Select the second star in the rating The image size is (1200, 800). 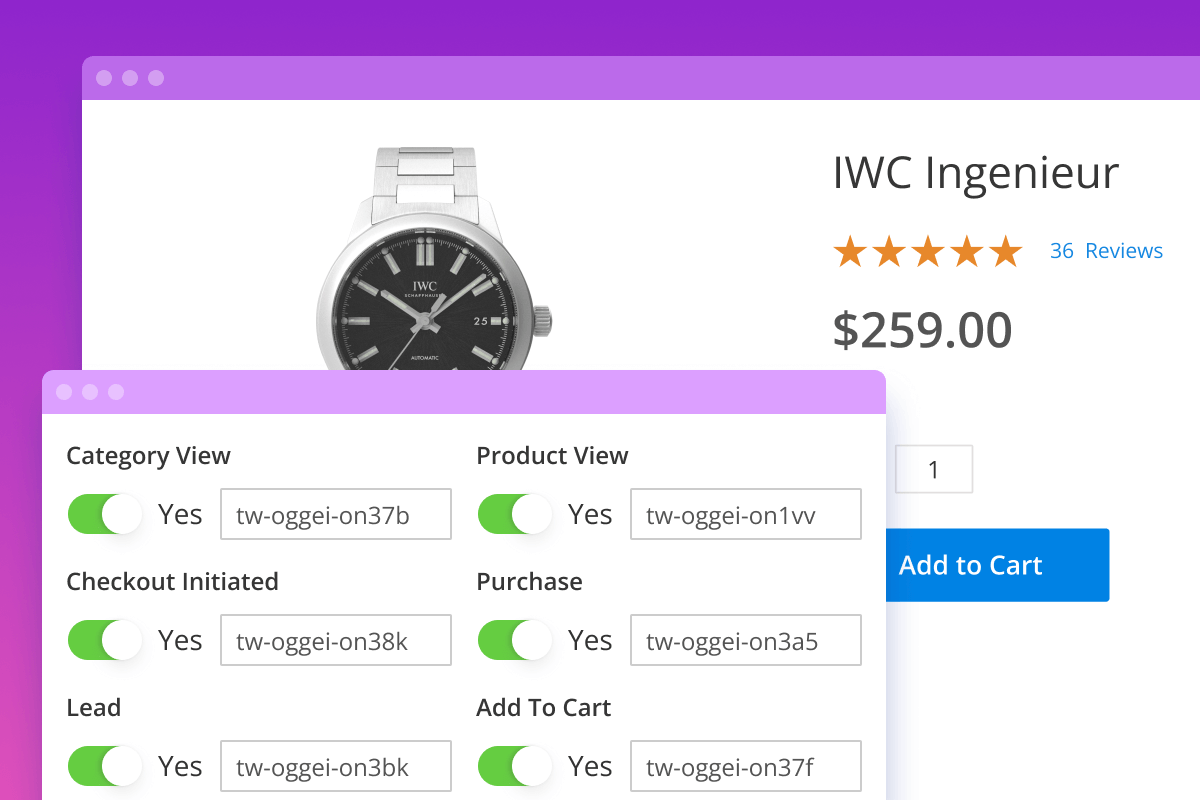coord(890,251)
